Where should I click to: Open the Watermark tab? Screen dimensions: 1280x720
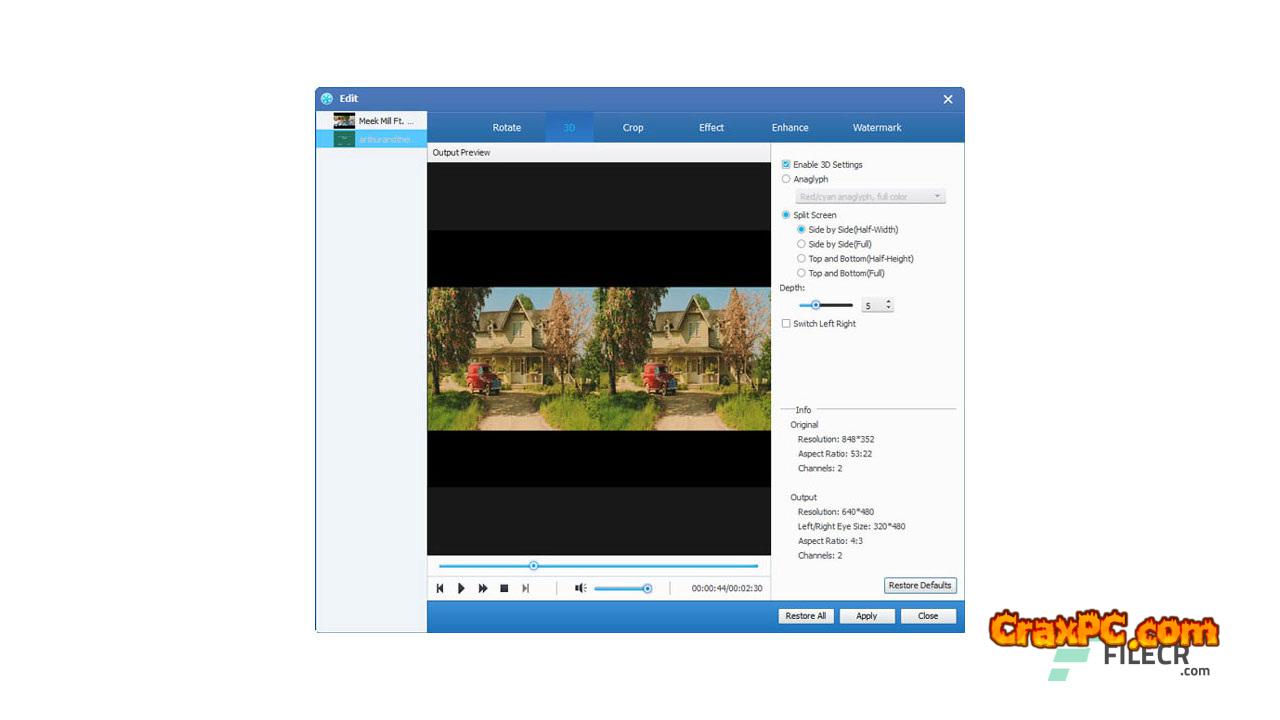877,128
